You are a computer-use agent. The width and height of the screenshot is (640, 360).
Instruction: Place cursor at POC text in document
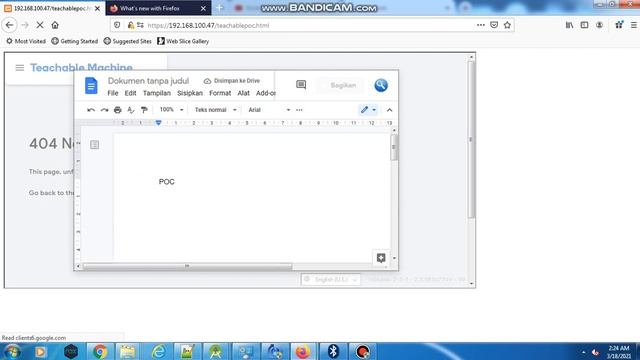coord(167,182)
